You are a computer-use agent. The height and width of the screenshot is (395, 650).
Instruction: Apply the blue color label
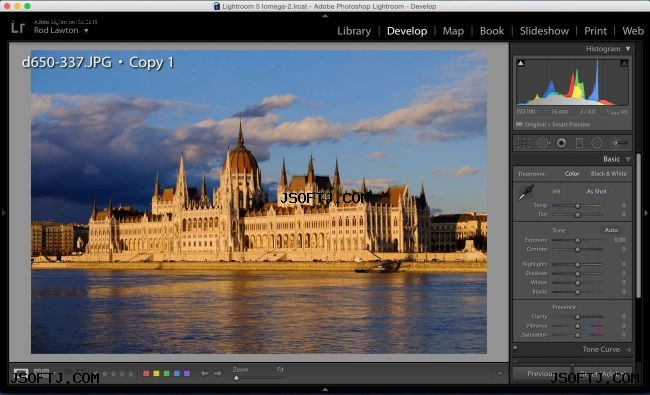tap(177, 373)
